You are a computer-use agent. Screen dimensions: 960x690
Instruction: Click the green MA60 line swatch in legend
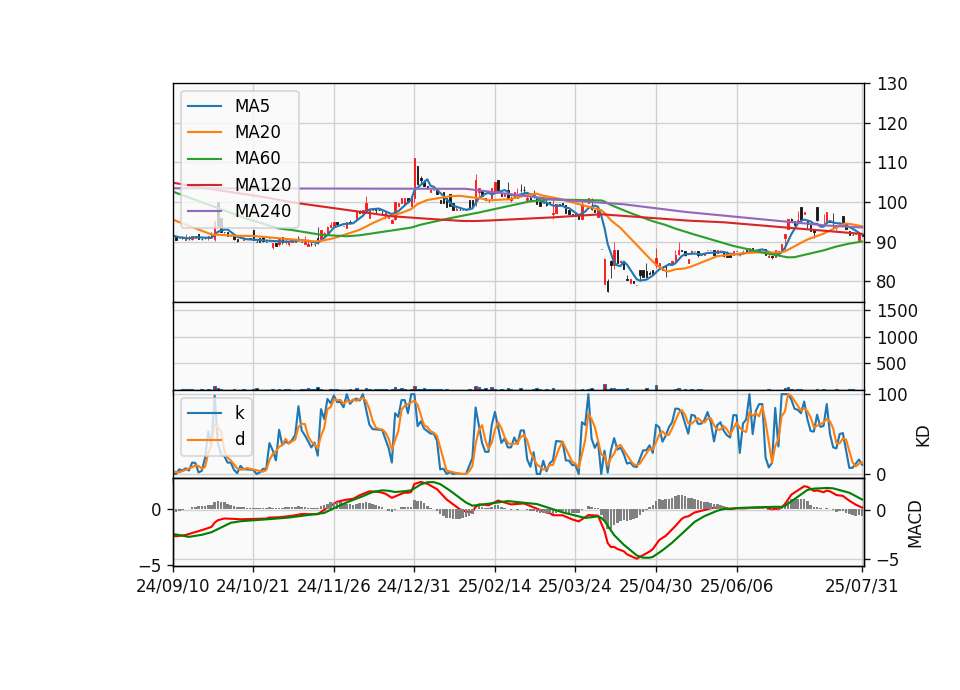(204, 158)
